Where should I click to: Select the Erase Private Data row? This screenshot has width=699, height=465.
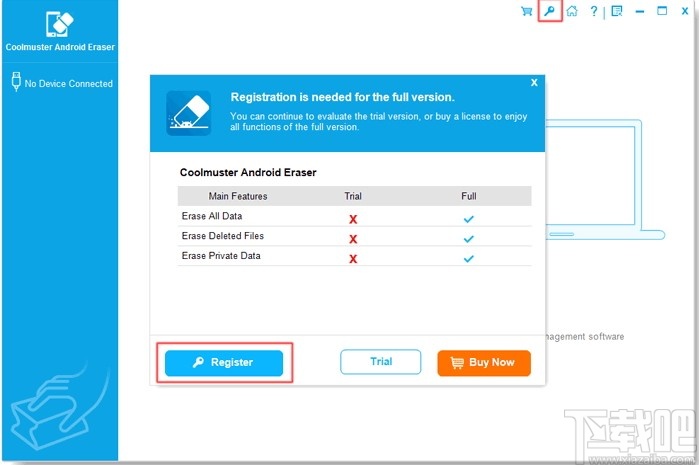(x=354, y=256)
